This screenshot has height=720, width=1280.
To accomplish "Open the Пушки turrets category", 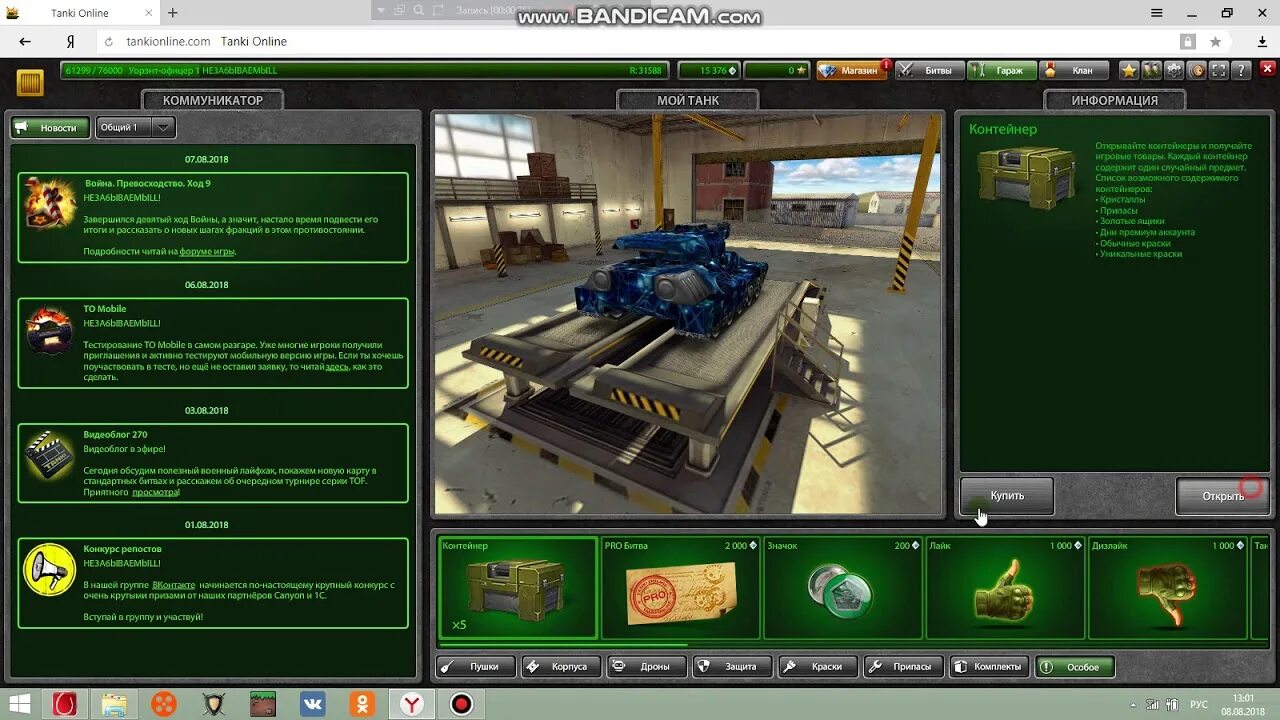I will 476,666.
